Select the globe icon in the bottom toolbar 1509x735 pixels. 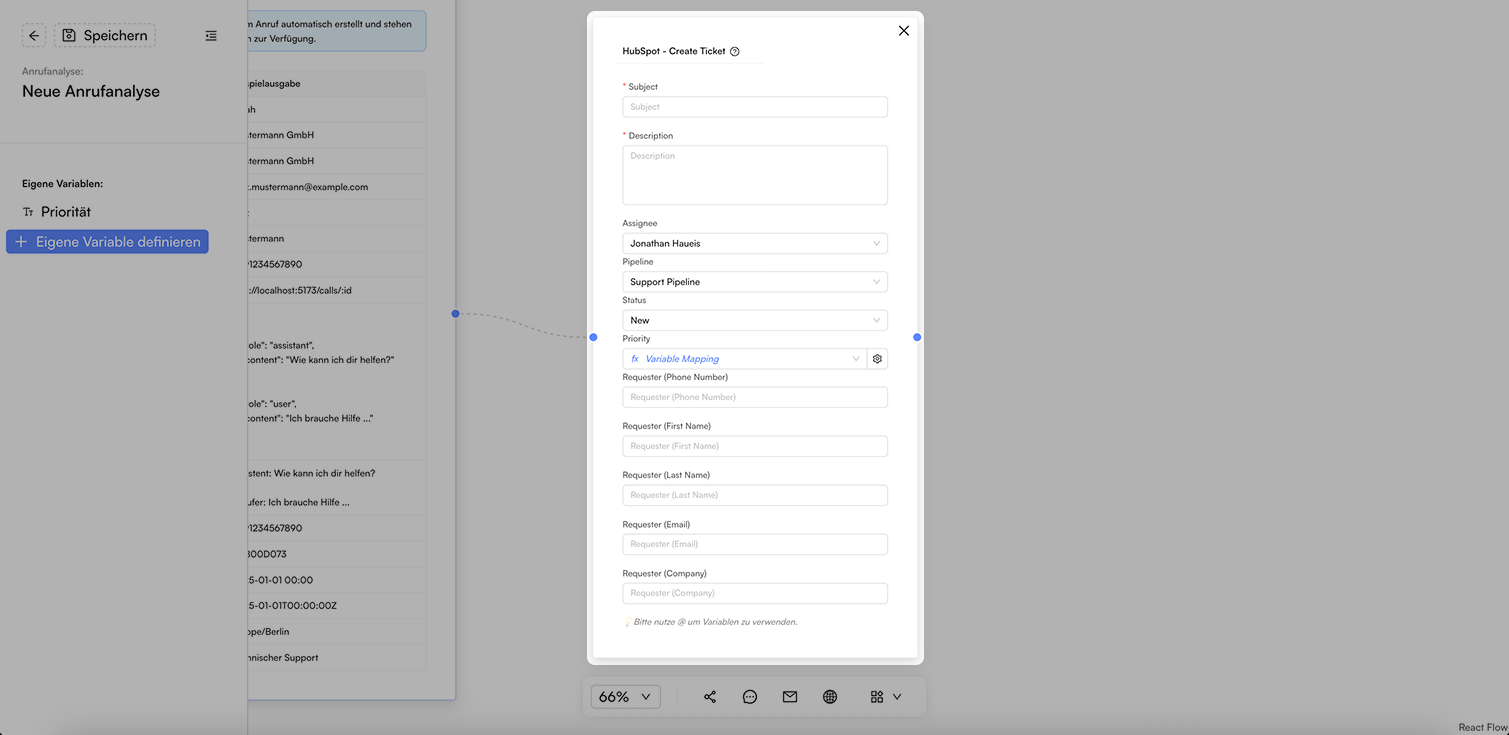[x=830, y=697]
